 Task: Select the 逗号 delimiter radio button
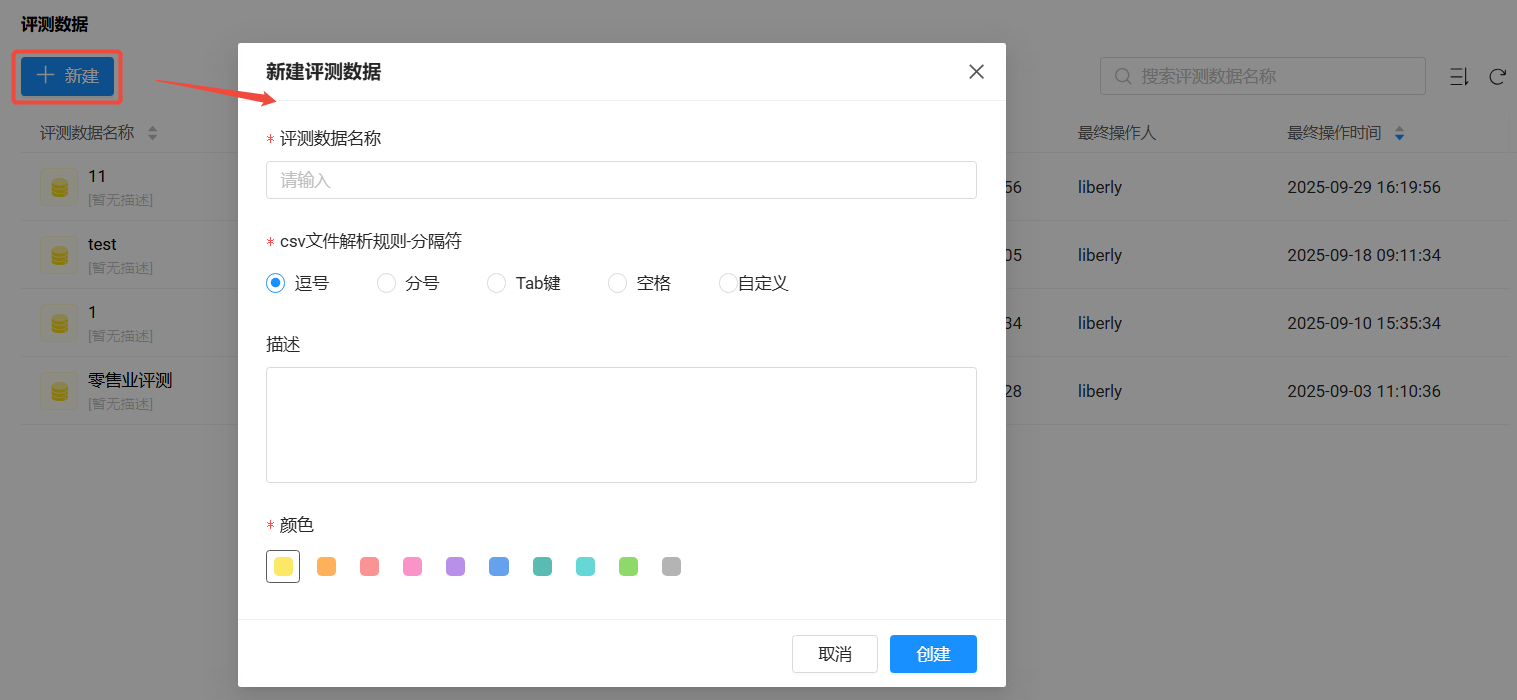click(x=276, y=284)
